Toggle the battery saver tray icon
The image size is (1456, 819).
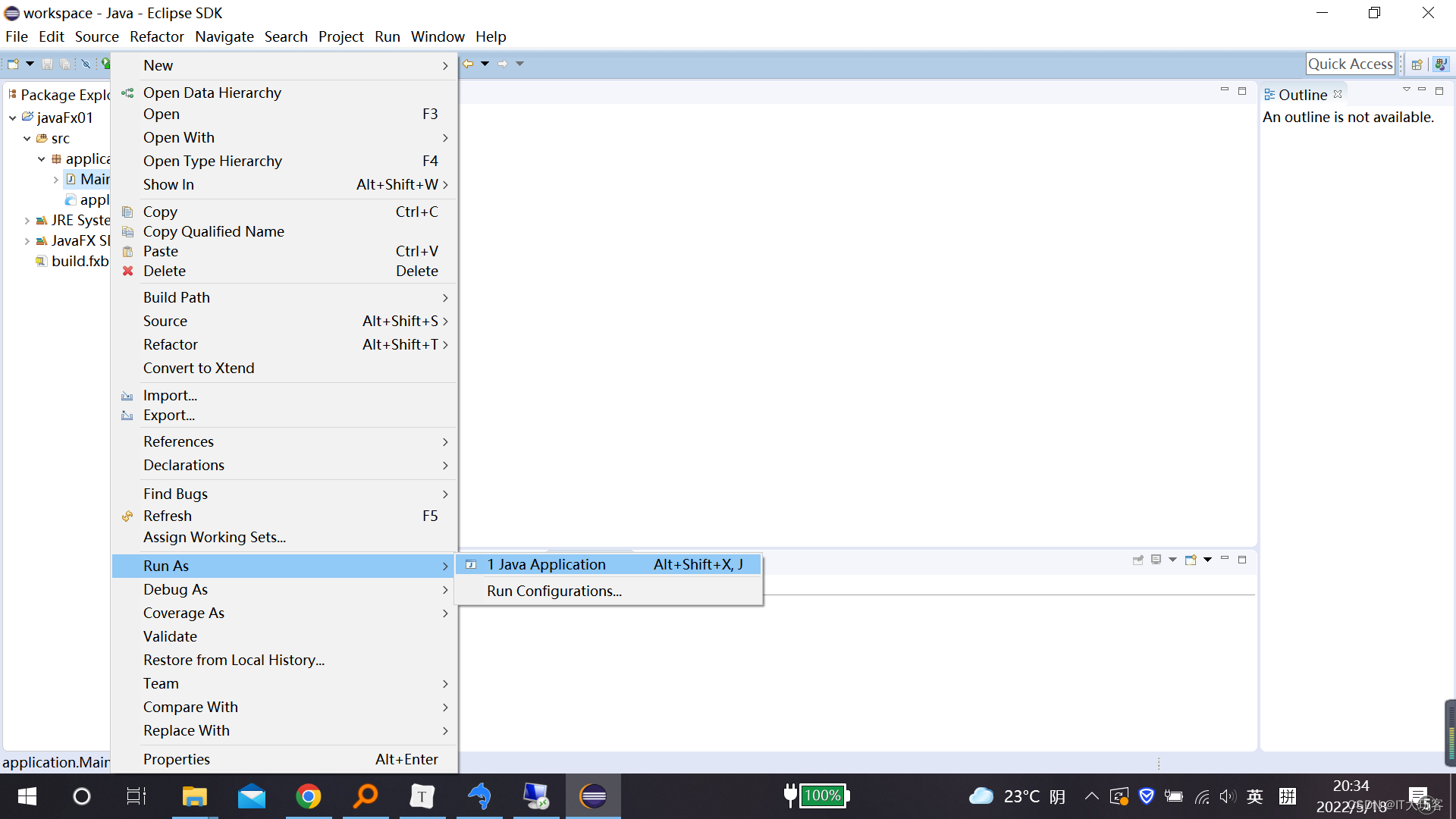(1174, 796)
